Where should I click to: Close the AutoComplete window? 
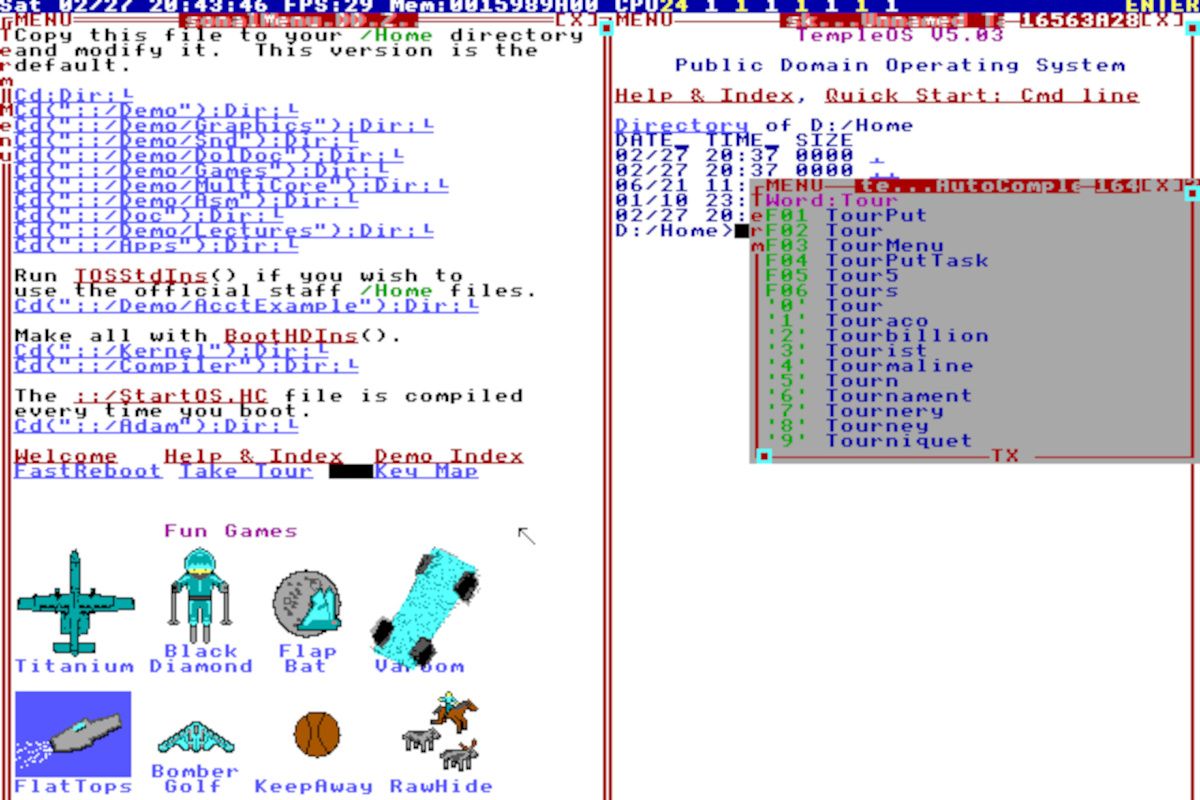1161,185
